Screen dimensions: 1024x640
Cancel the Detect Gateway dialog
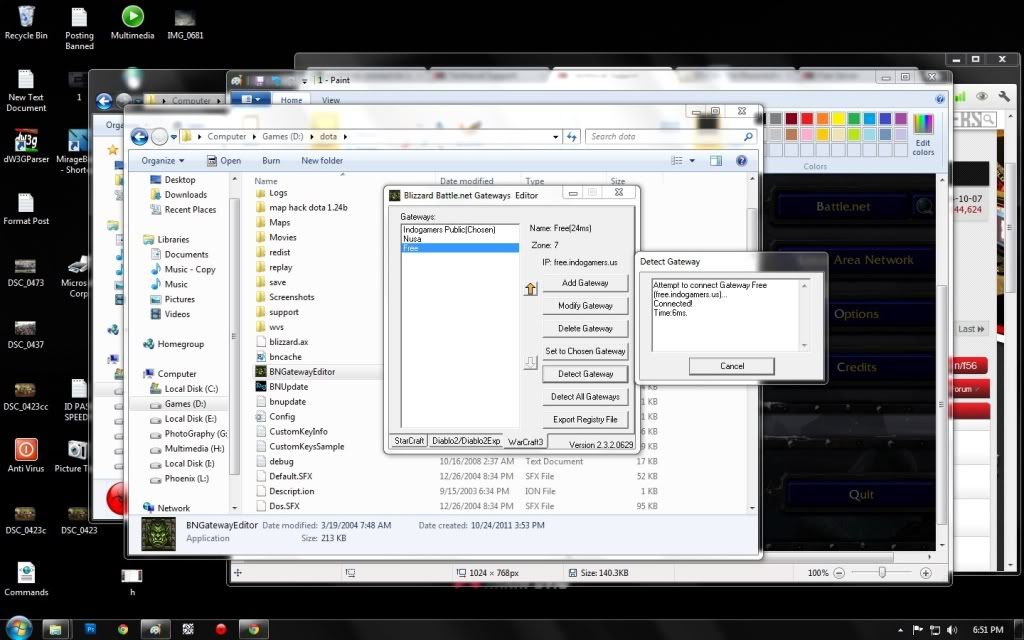pyautogui.click(x=731, y=366)
